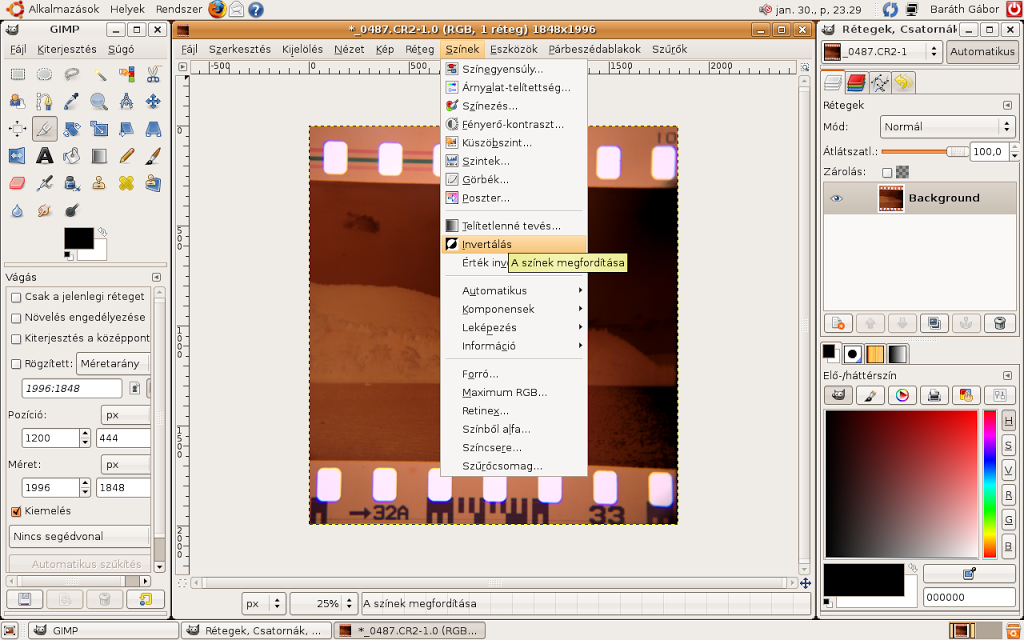
Task: Choose the Pencil tool
Action: (x=126, y=155)
